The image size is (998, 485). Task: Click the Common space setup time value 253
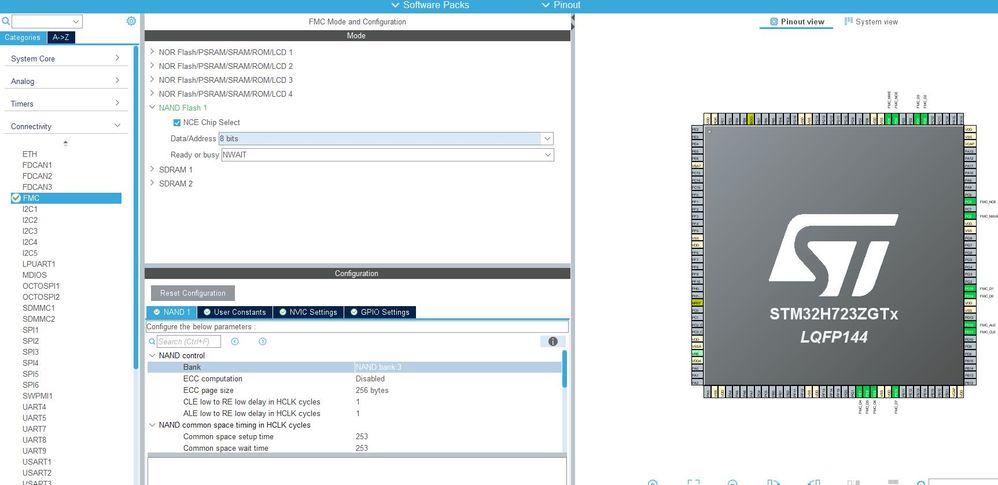pyautogui.click(x=362, y=437)
